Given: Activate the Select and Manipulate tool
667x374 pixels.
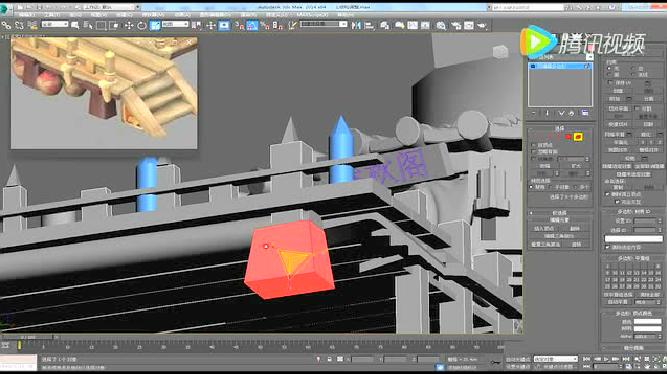Looking at the screenshot, I should tap(211, 26).
